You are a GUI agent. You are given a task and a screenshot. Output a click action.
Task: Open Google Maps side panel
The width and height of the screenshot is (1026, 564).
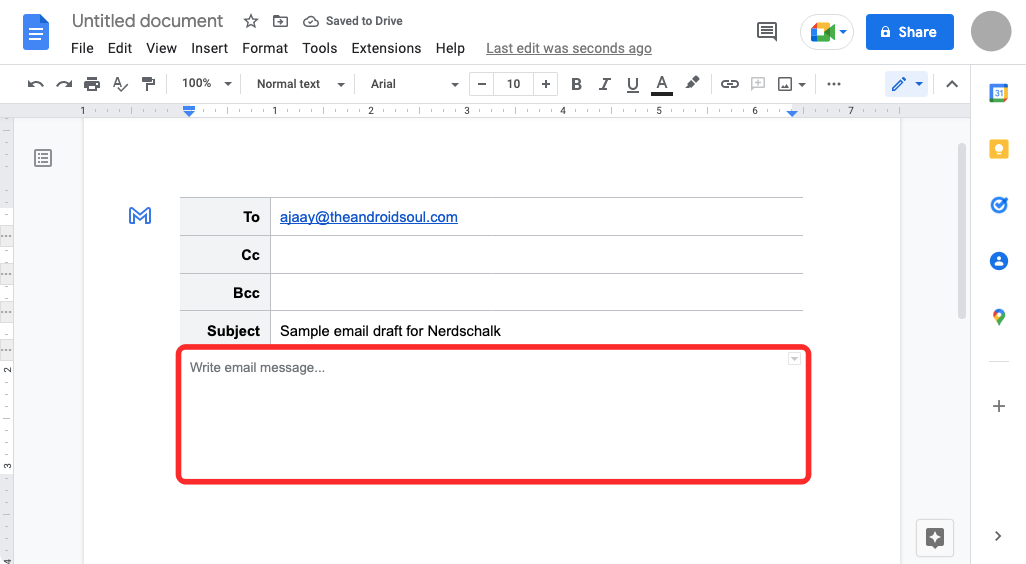(x=999, y=317)
